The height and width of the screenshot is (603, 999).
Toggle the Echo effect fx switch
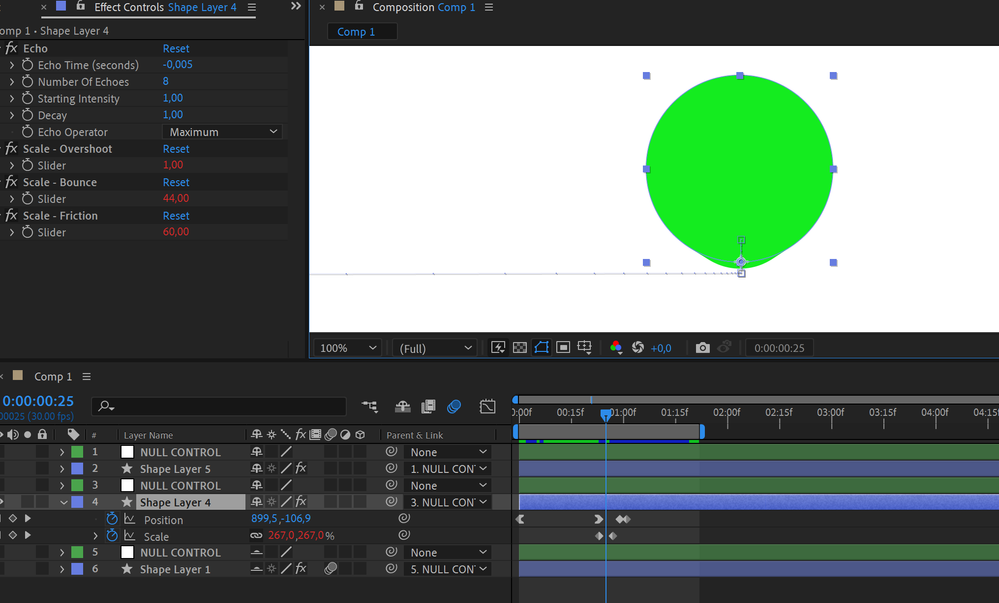[11, 48]
